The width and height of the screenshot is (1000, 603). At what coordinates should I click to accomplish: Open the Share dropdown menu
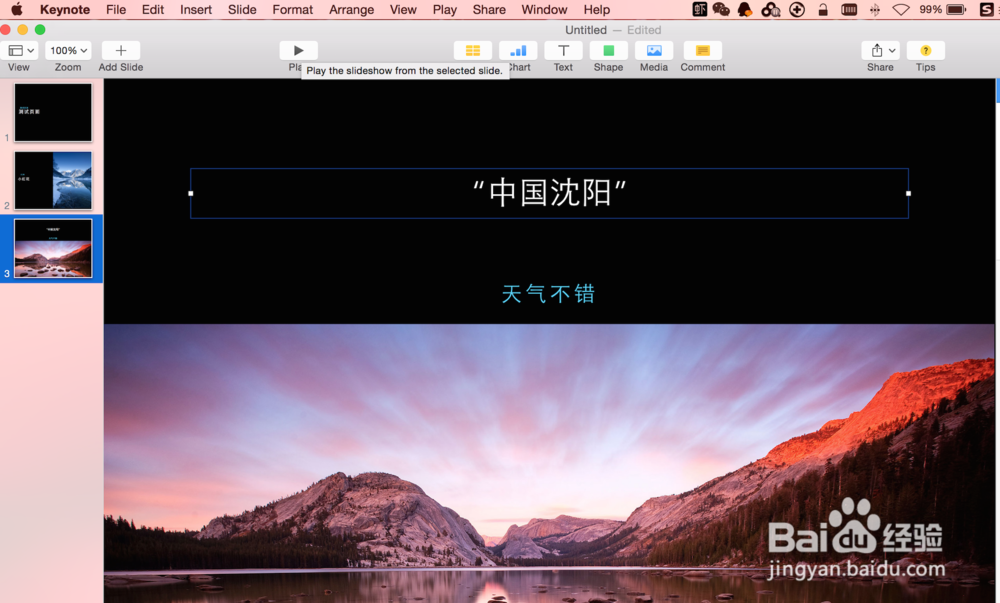point(879,49)
